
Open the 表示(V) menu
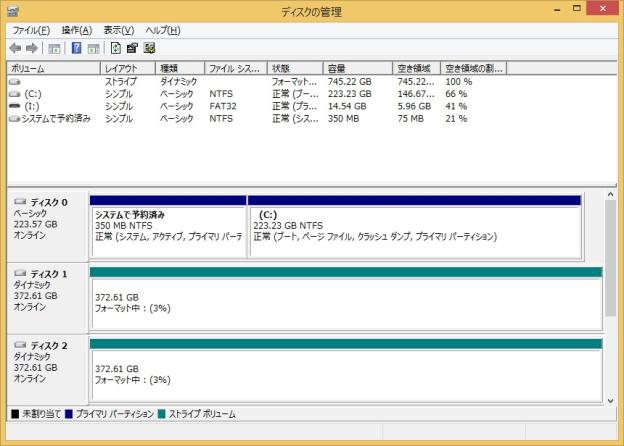(x=119, y=31)
